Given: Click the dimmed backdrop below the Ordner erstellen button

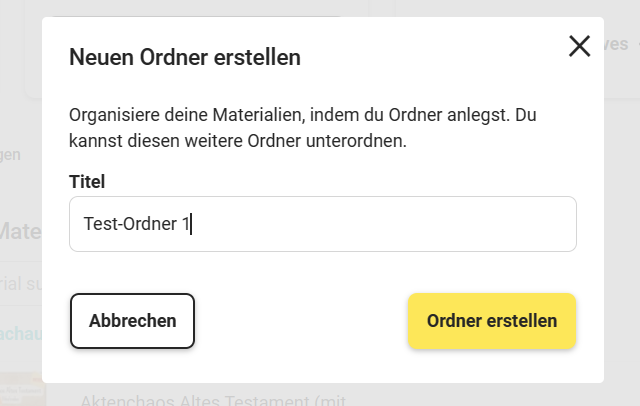Looking at the screenshot, I should tap(491, 394).
